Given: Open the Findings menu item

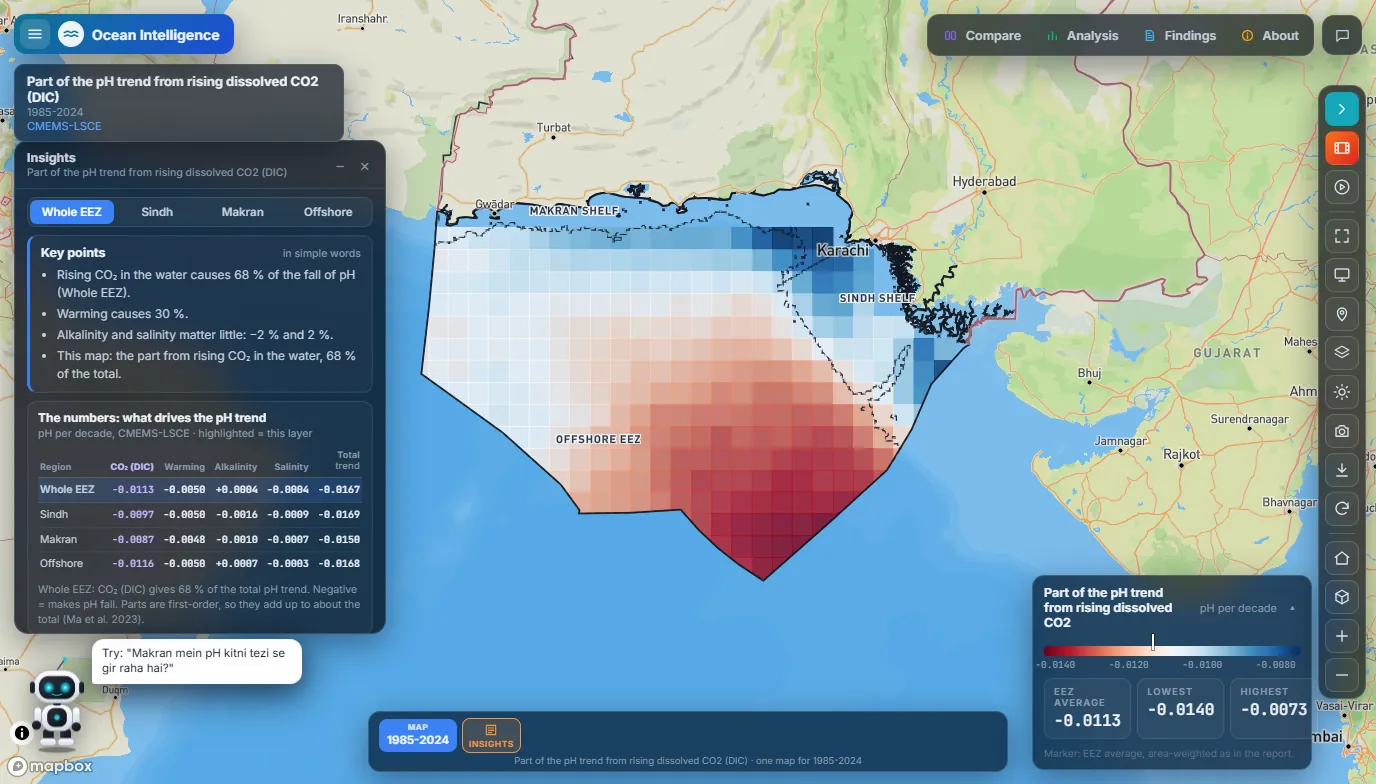Looking at the screenshot, I should coord(1180,35).
